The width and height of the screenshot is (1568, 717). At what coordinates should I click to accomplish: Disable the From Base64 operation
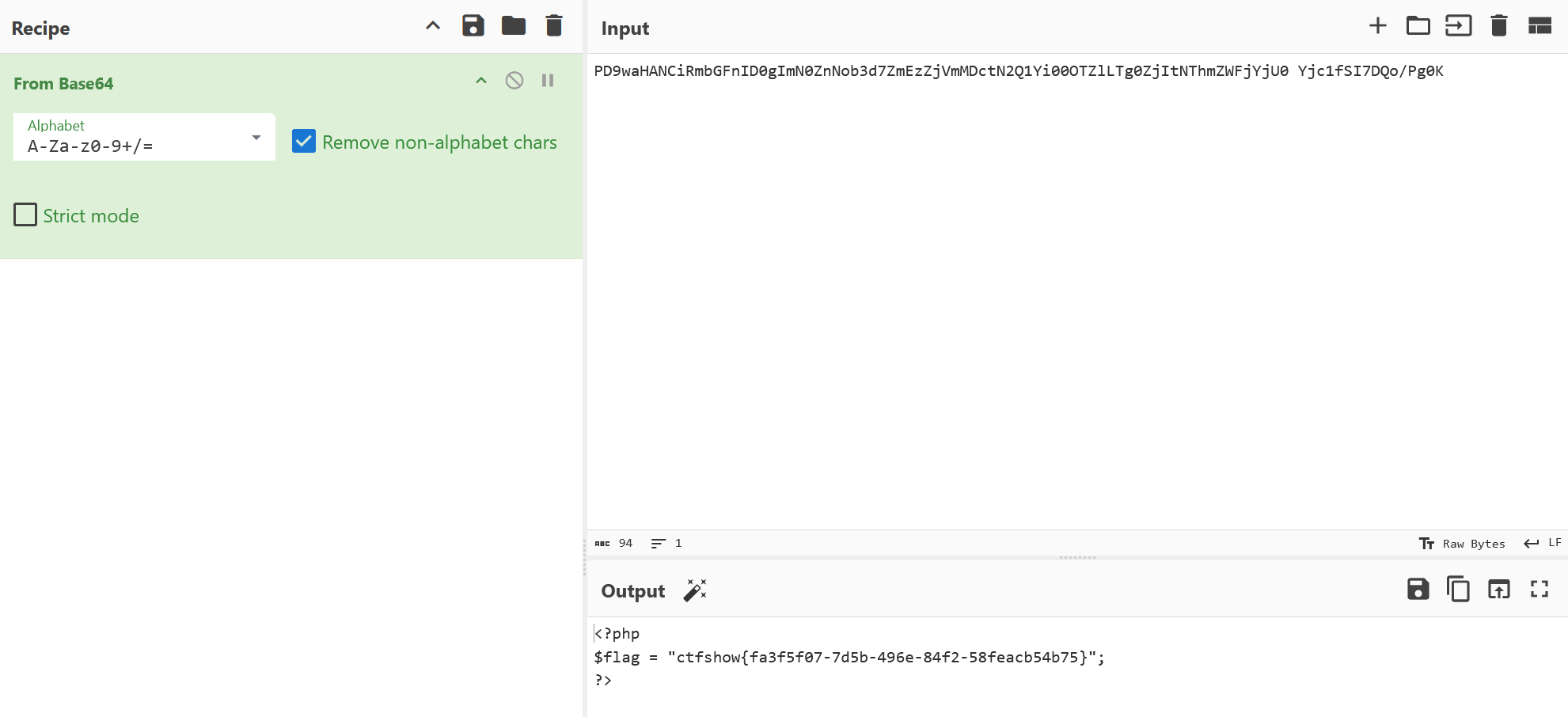514,81
